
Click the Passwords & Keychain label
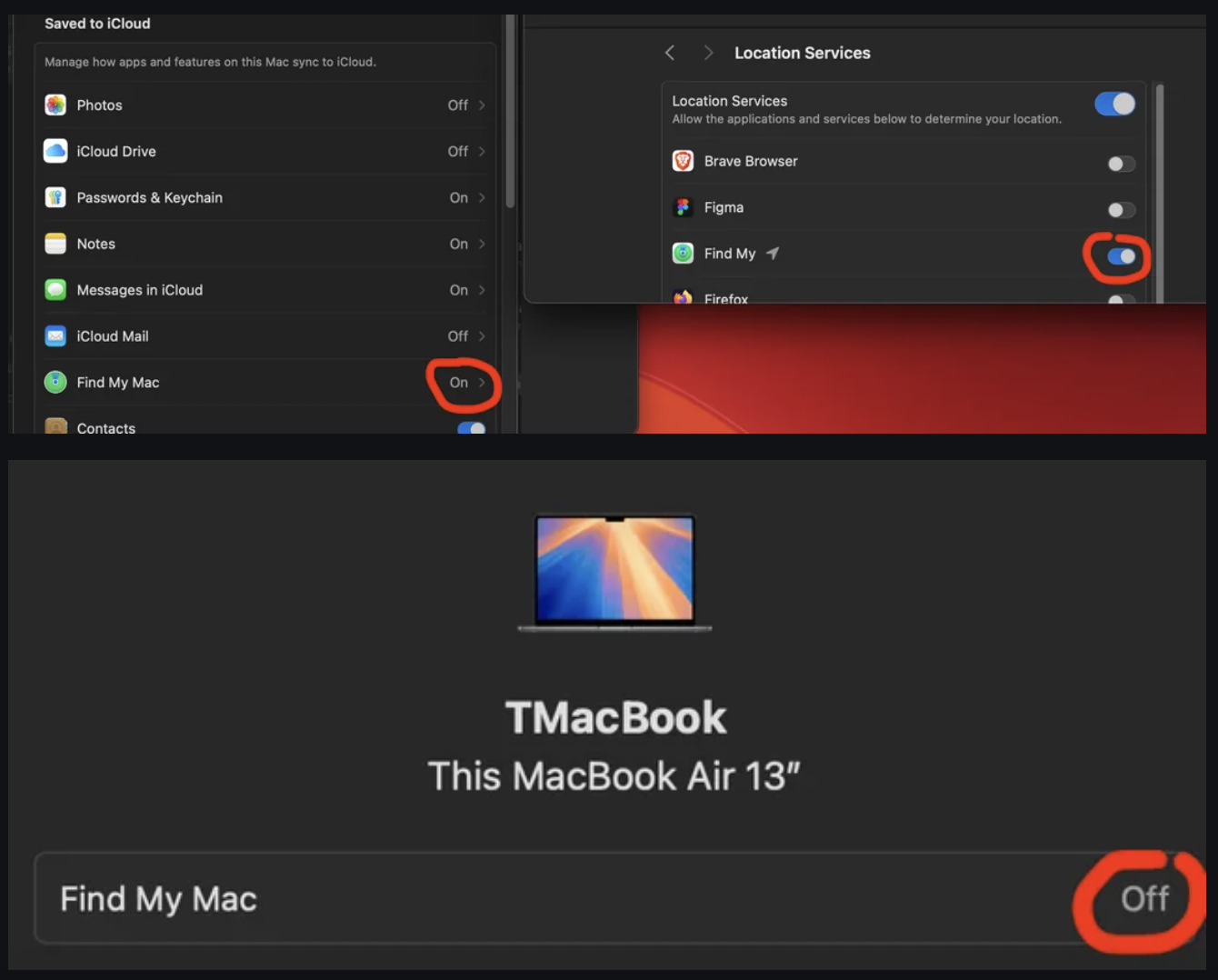click(x=150, y=197)
